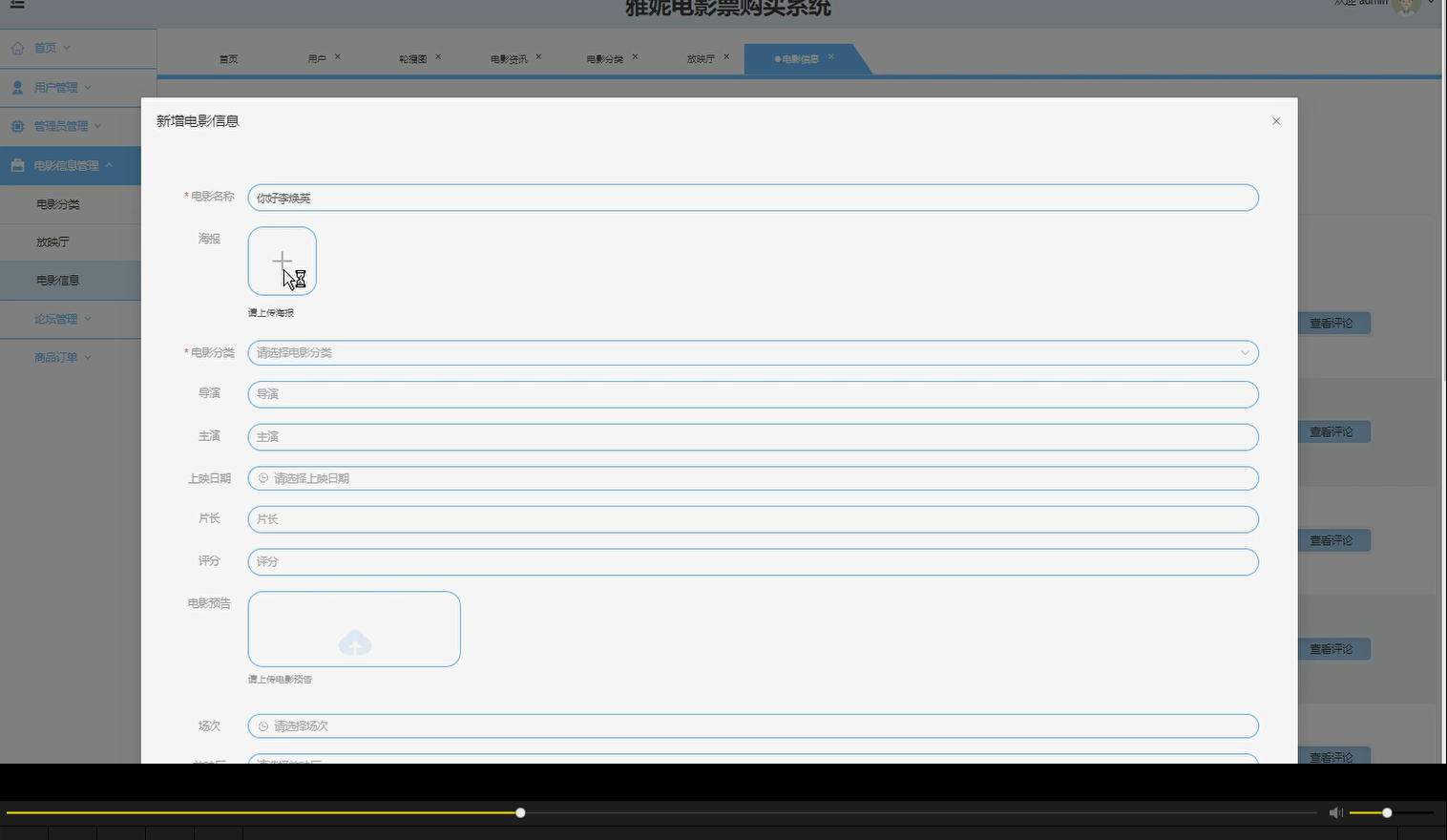1447x840 pixels.
Task: Click the clock icon in 场次 field
Action: pyautogui.click(x=263, y=726)
